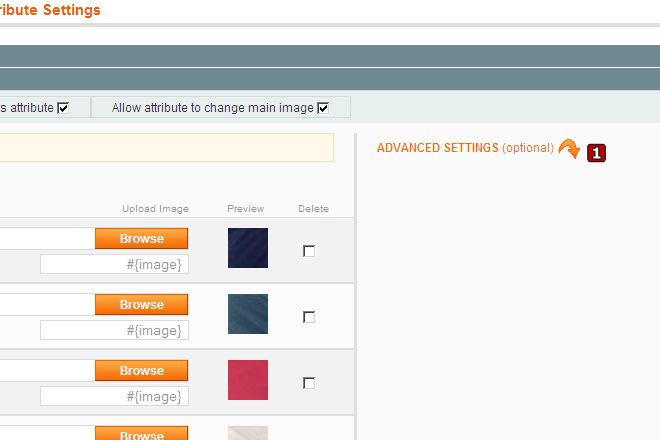Hit Browse button in the crimson swatch row

click(x=142, y=371)
